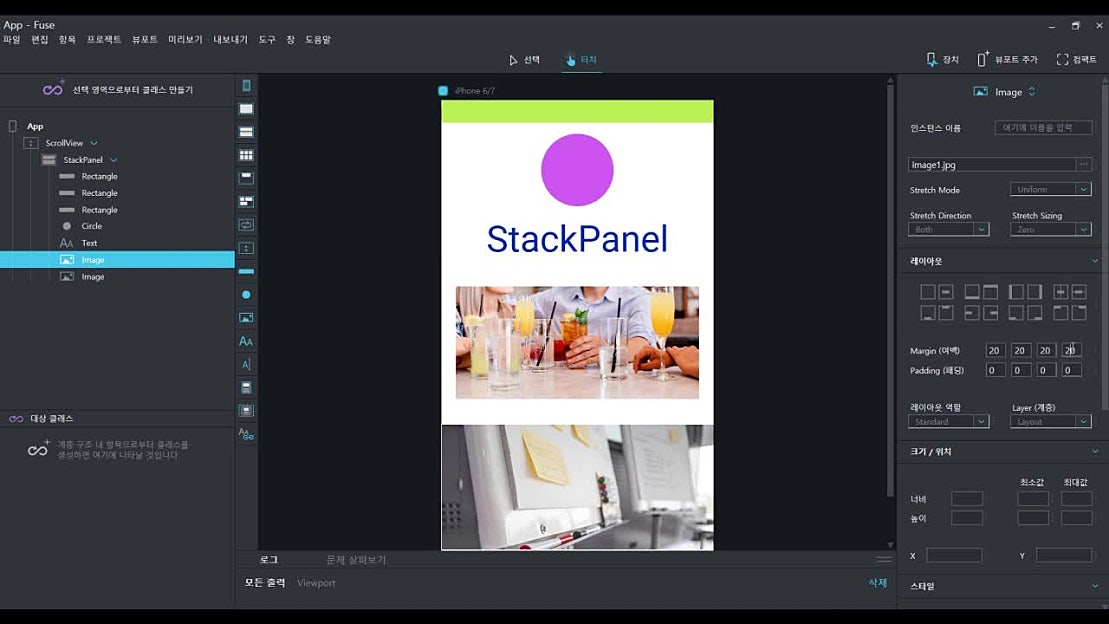Open the Stretch Mode dropdown showing Uniform
This screenshot has width=1109, height=624.
(1050, 188)
